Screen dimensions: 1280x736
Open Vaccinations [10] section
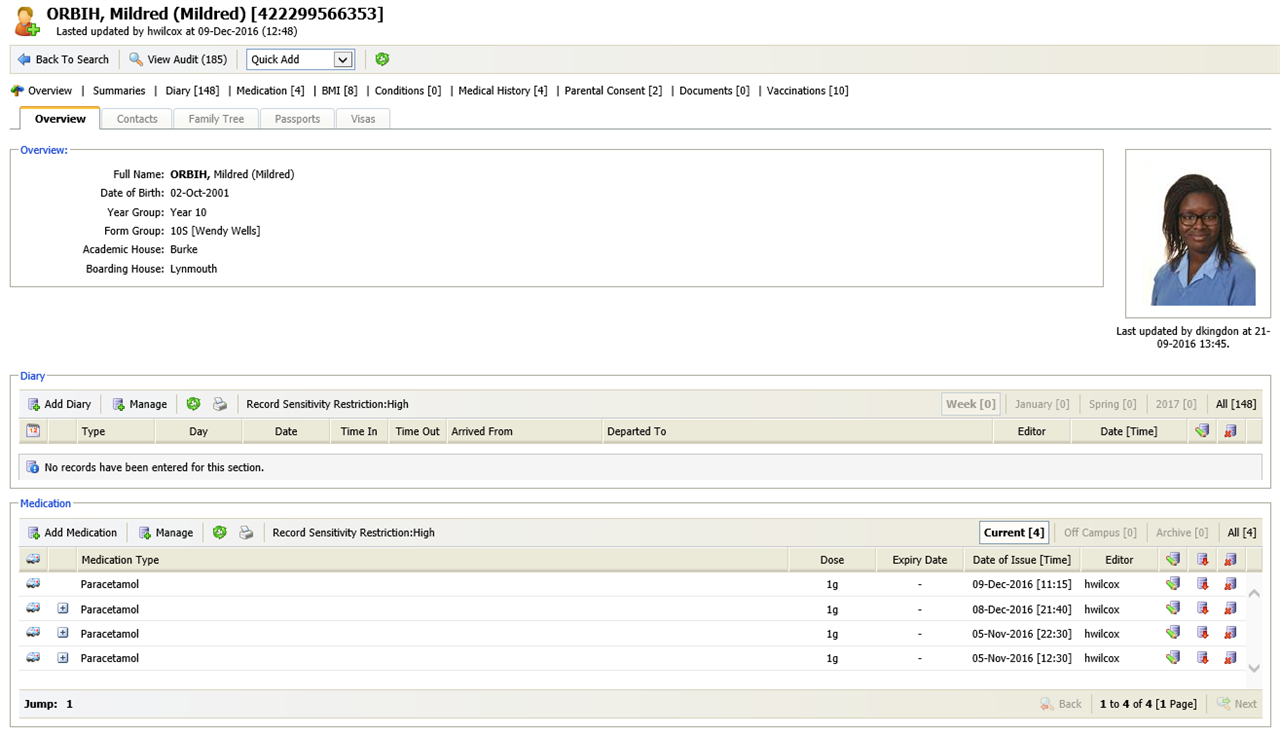point(807,90)
